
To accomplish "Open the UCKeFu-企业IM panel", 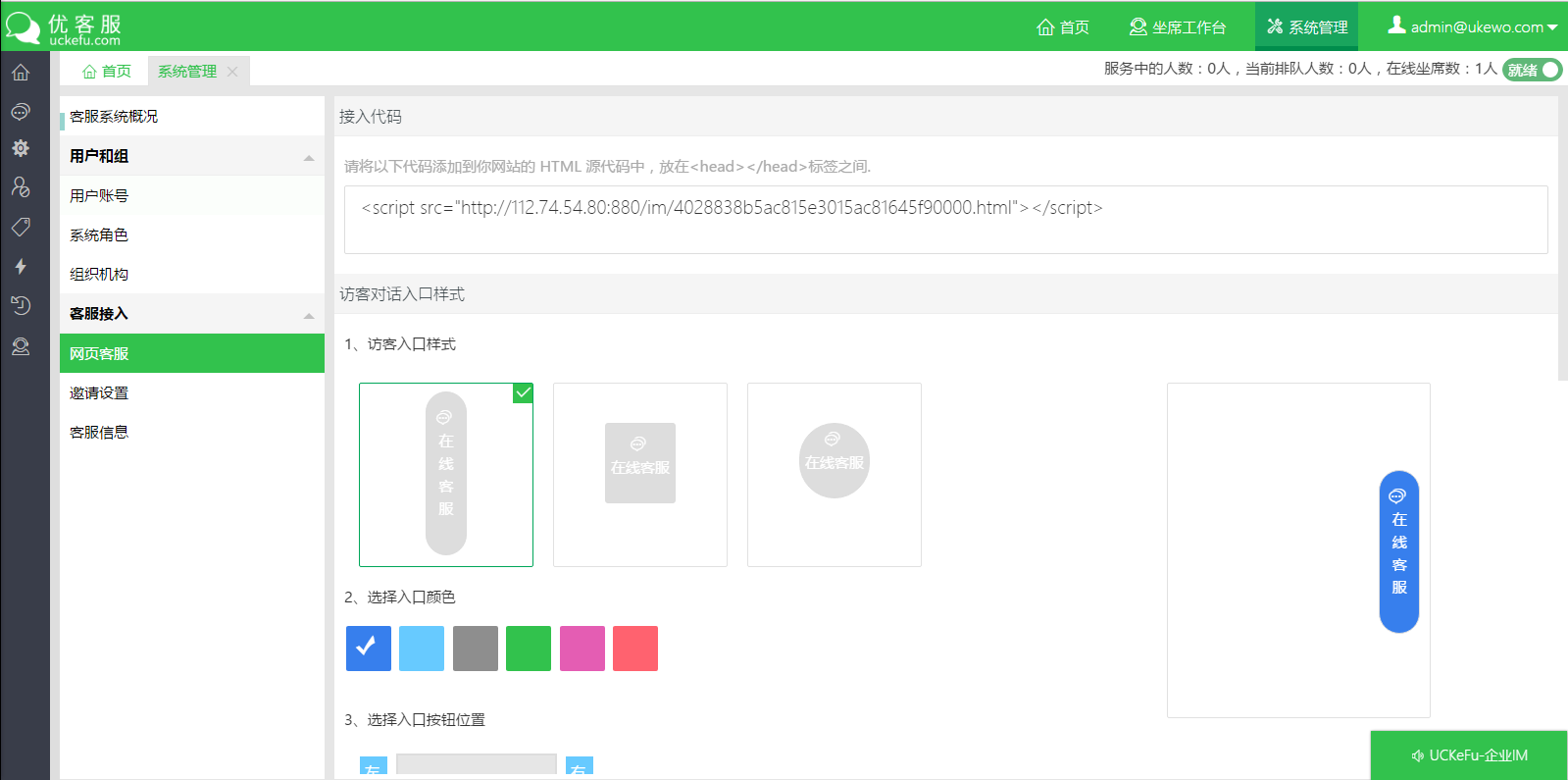I will click(x=1469, y=755).
